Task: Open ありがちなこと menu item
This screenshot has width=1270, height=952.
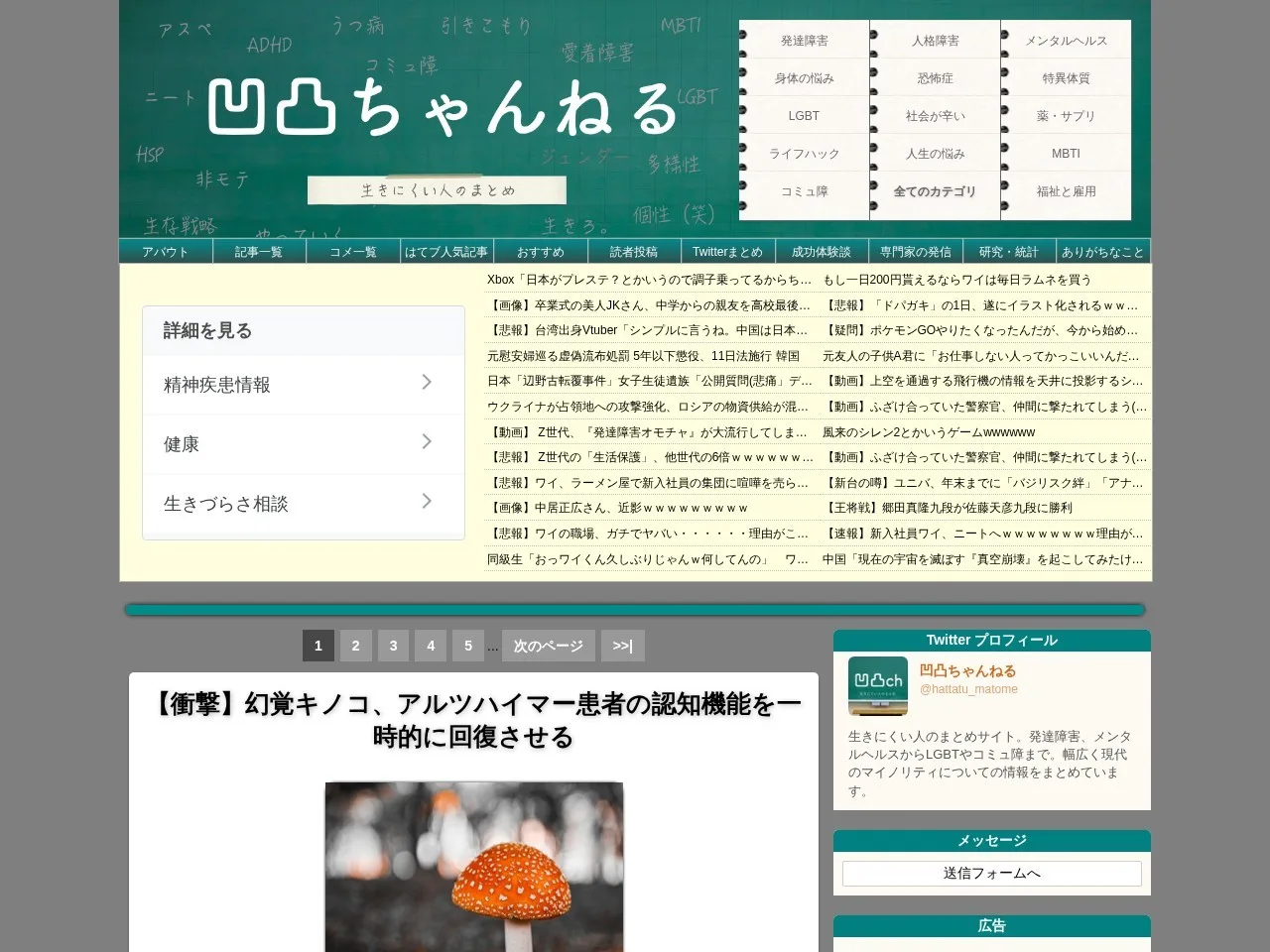Action: point(1103,252)
